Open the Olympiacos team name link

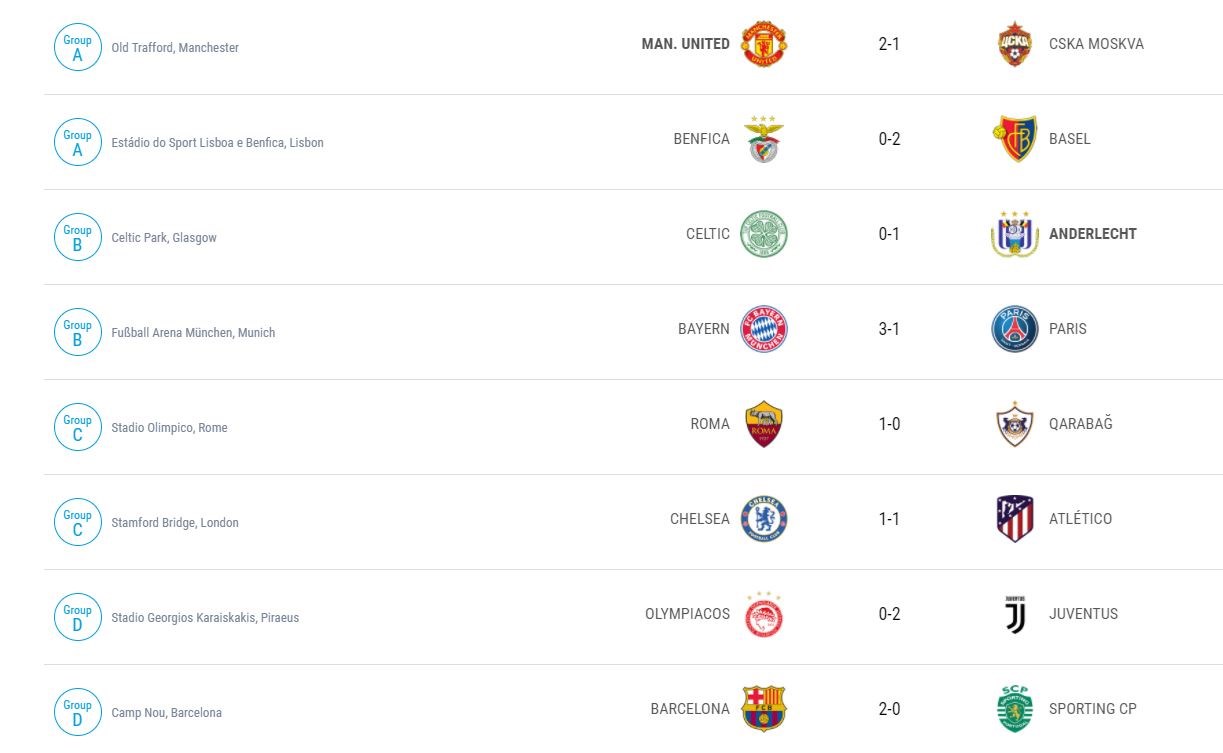tap(688, 614)
